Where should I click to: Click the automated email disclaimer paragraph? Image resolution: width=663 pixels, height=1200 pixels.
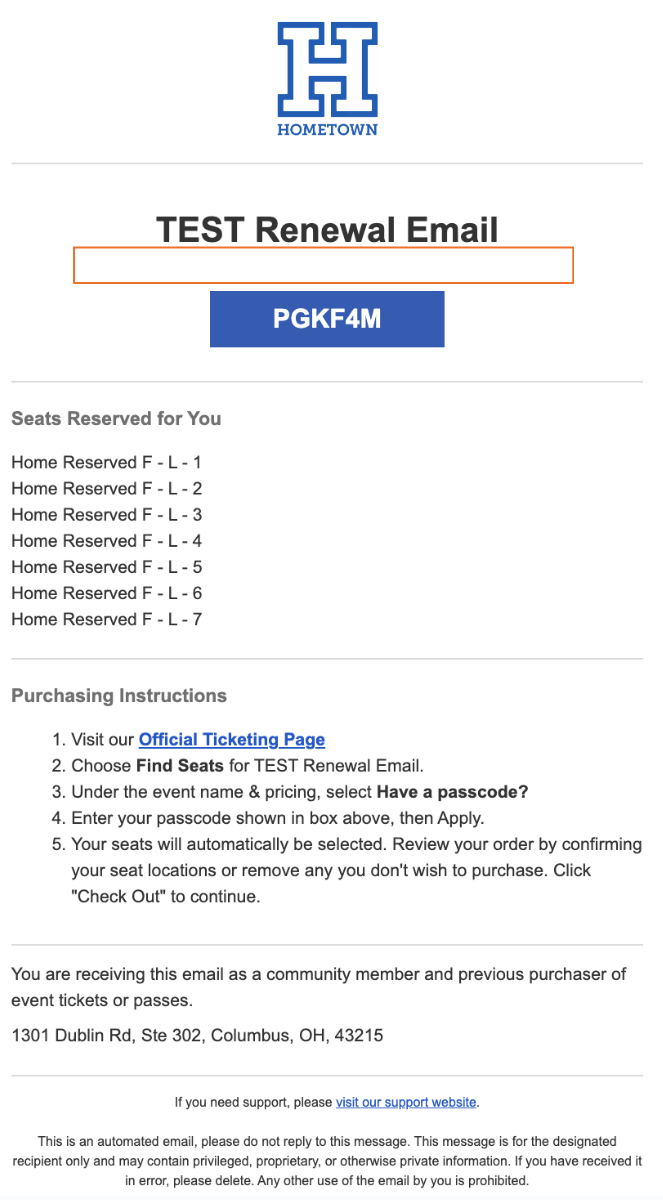coord(327,1160)
